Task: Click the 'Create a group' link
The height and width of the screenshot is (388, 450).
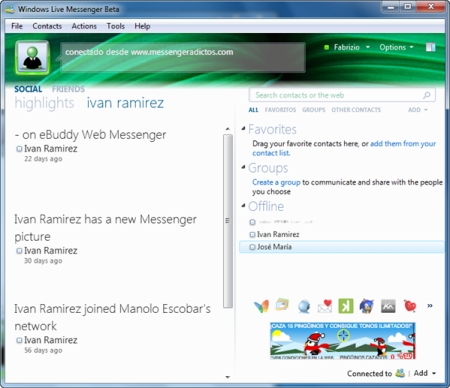Action: coord(276,182)
